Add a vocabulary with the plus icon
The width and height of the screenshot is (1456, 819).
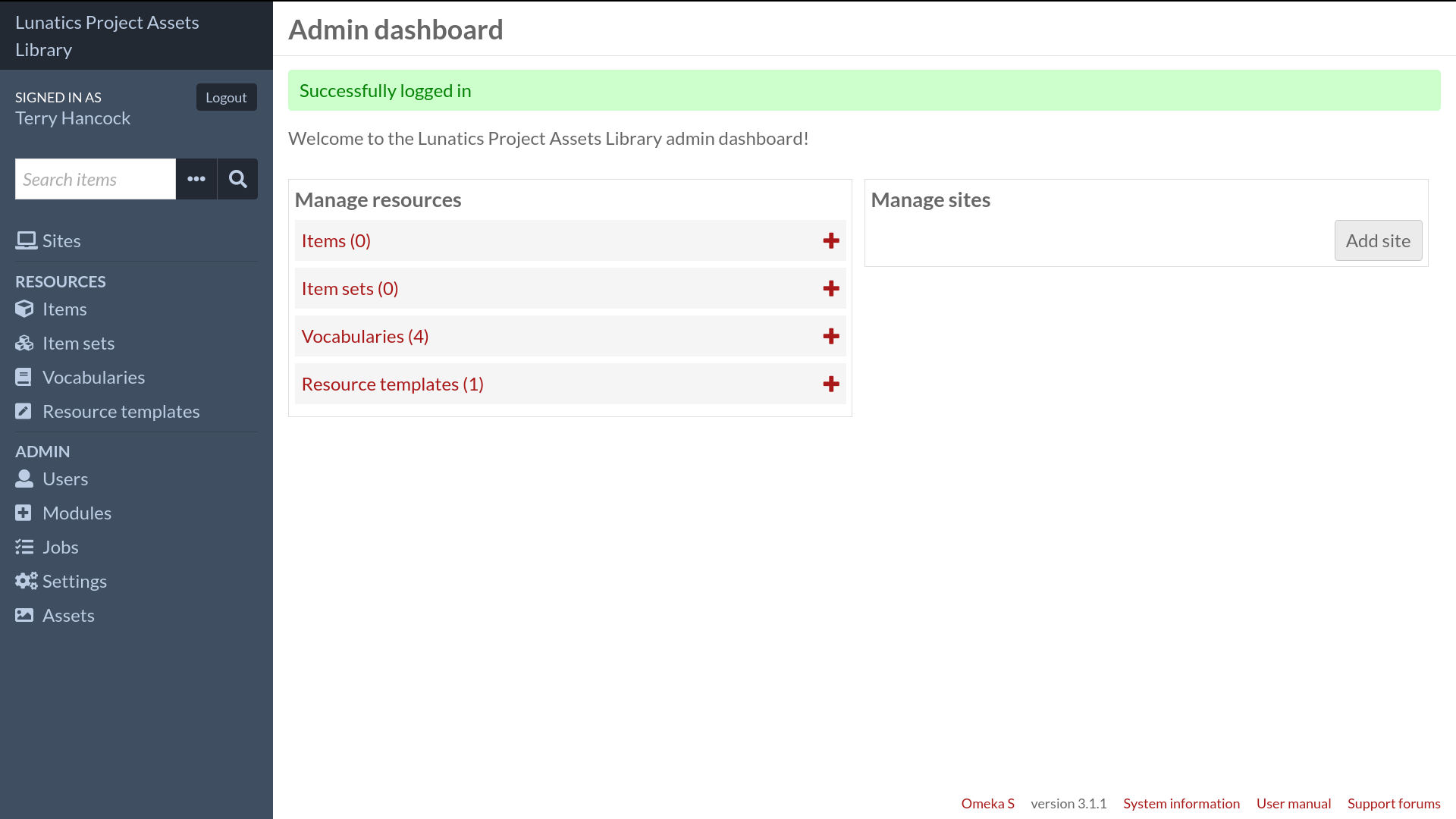(x=831, y=336)
